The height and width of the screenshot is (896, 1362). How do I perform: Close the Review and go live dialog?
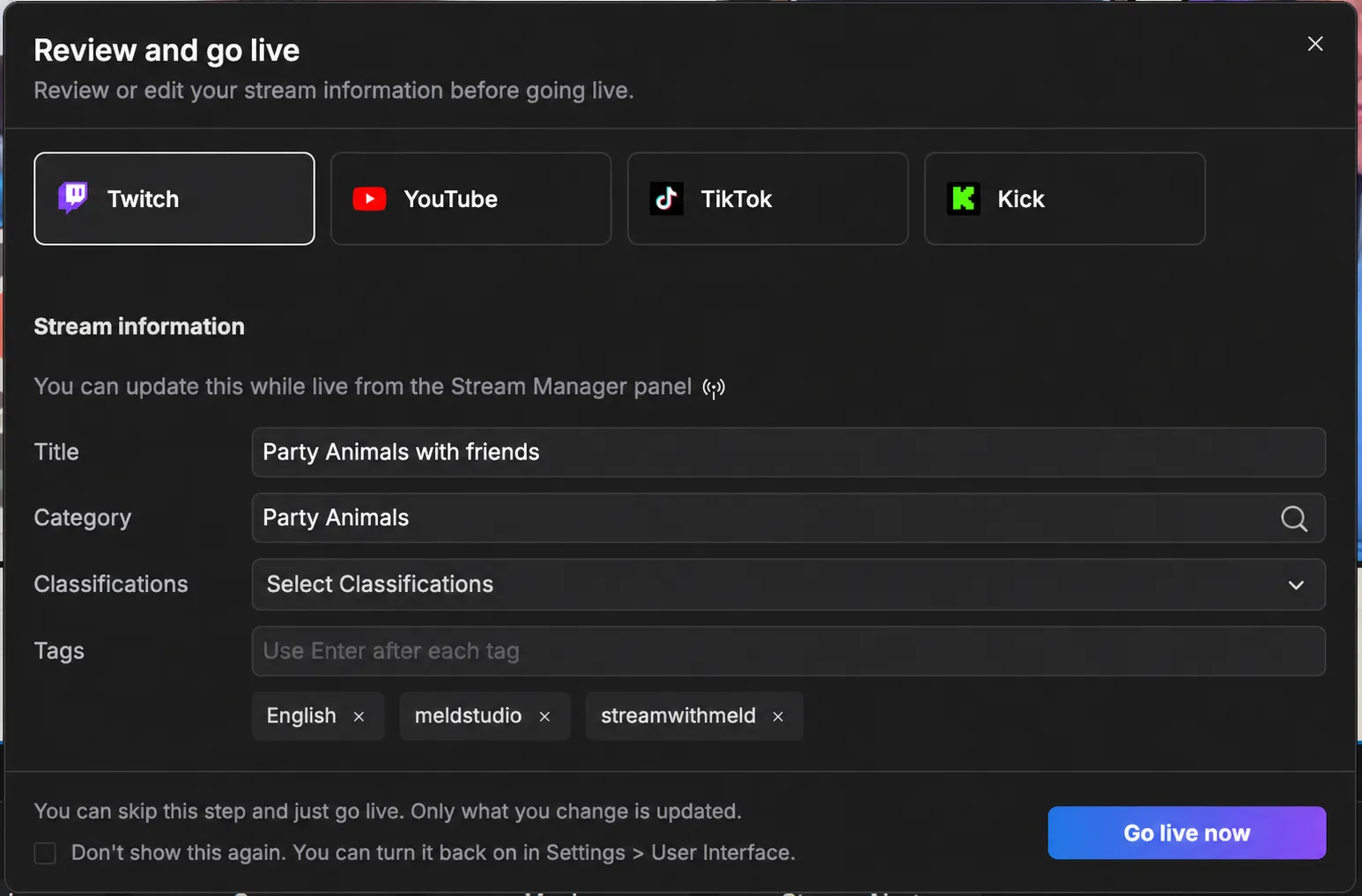click(1315, 44)
